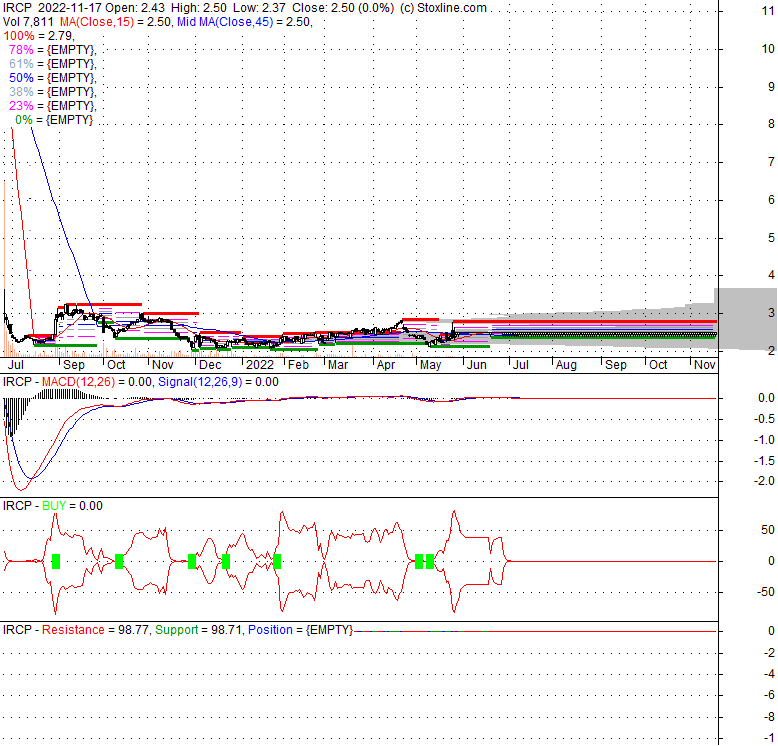Click the -8 tick on the bottom panel axis
The image size is (778, 746).
click(x=770, y=717)
